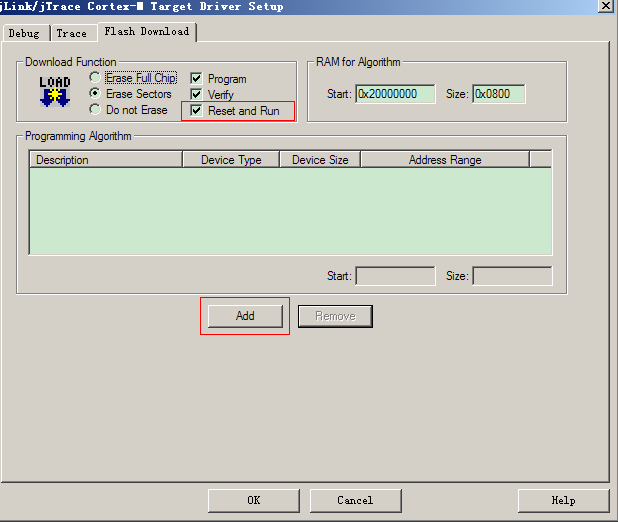The image size is (618, 522).
Task: Add a programming algorithm
Action: point(245,316)
